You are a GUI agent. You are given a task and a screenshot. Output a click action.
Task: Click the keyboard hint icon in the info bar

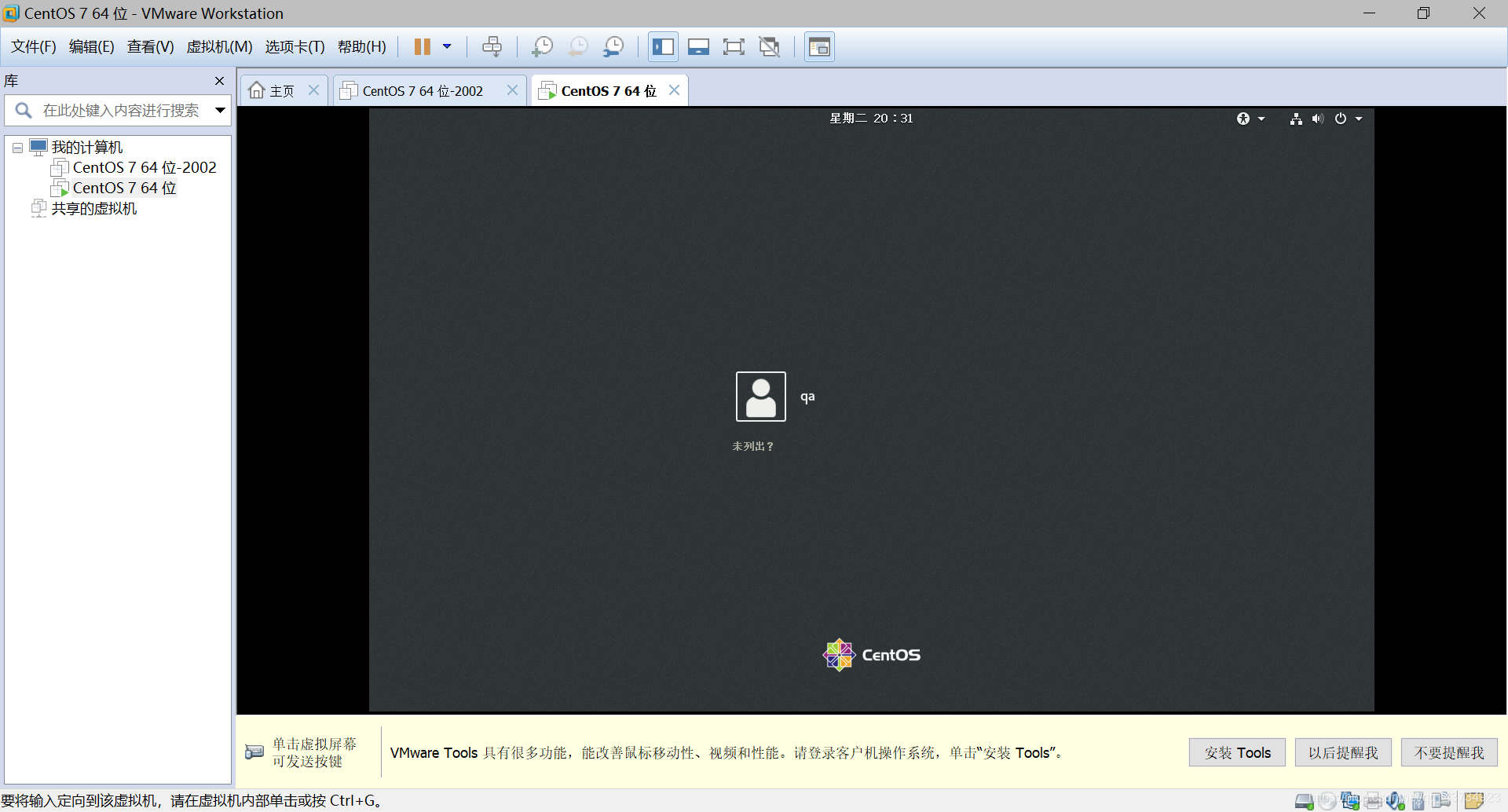pyautogui.click(x=254, y=752)
